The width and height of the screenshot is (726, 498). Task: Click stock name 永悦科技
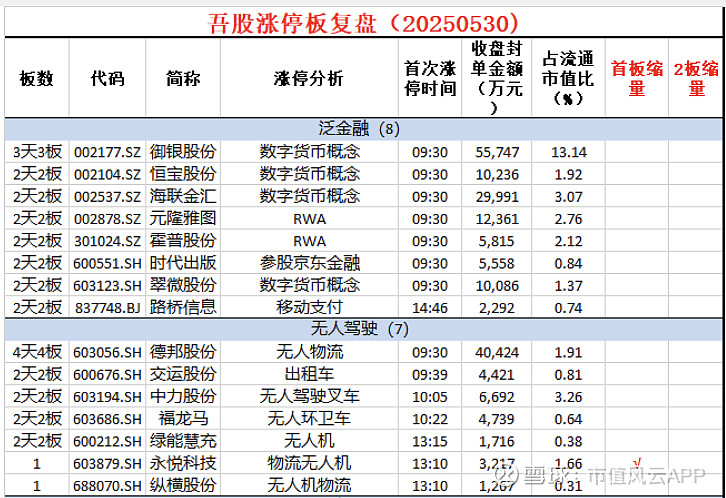(x=183, y=463)
